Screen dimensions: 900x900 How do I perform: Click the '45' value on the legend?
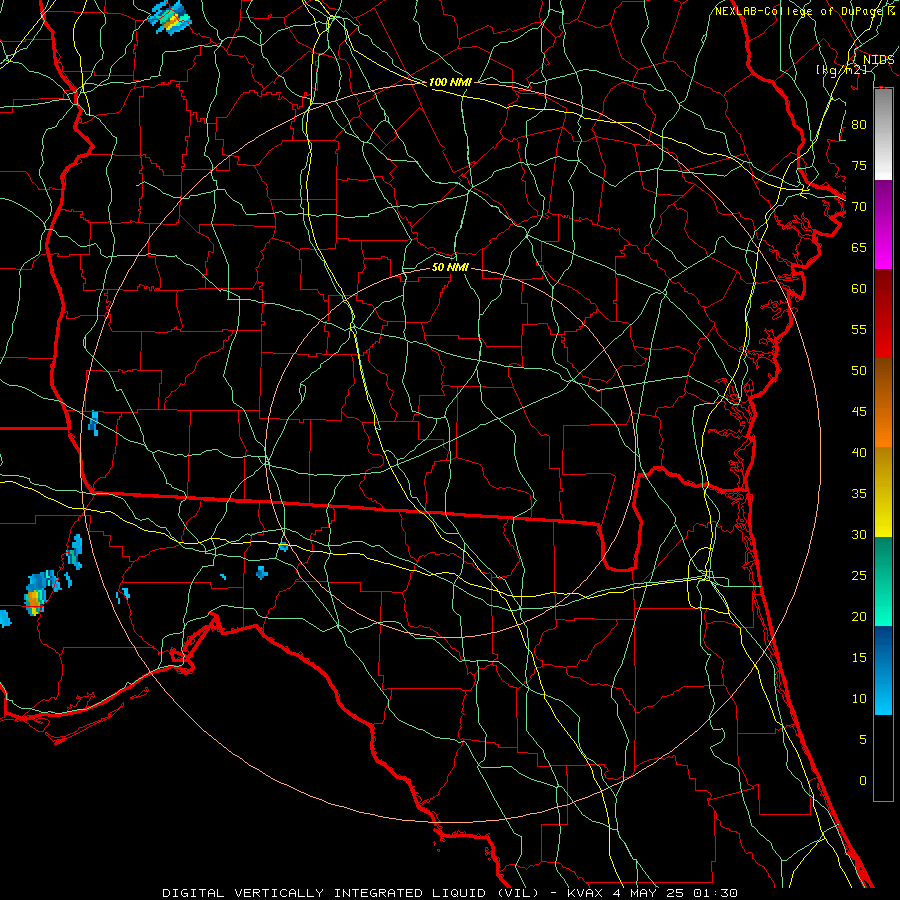(859, 412)
